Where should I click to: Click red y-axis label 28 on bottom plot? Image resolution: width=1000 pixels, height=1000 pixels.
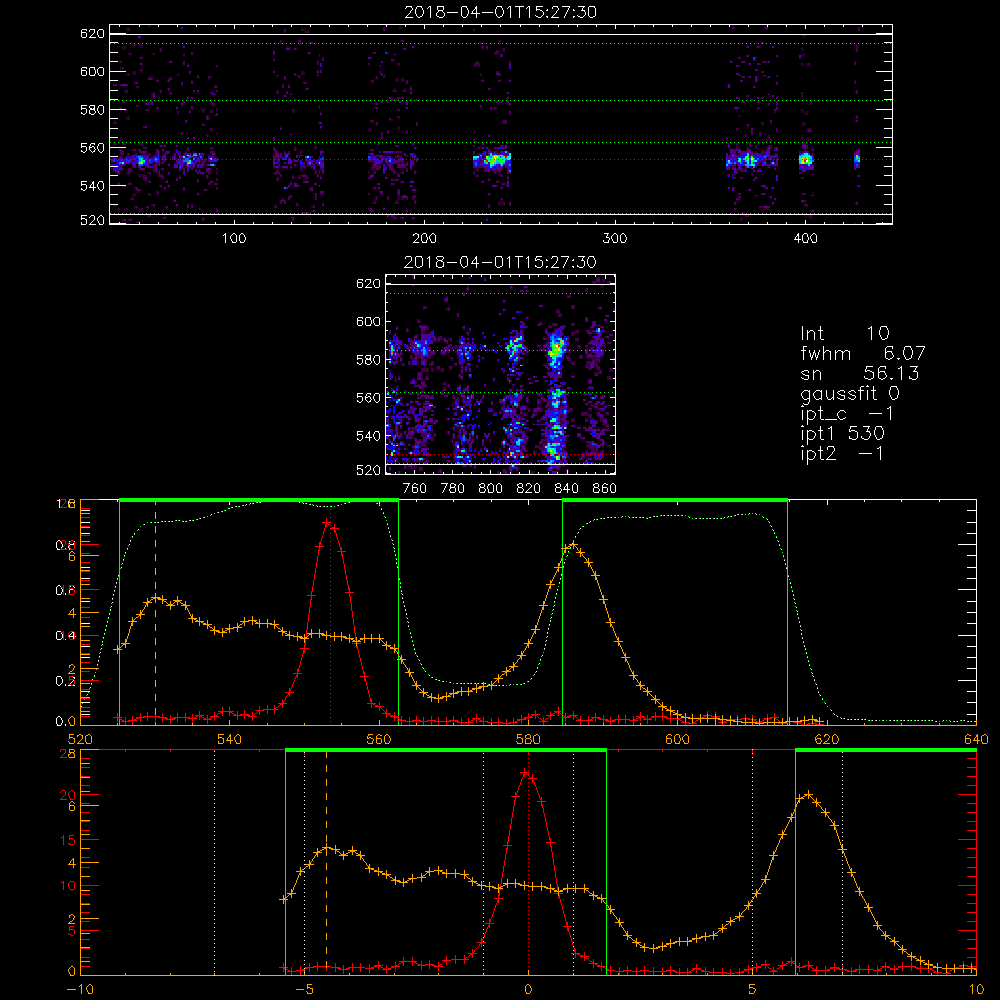[68, 754]
